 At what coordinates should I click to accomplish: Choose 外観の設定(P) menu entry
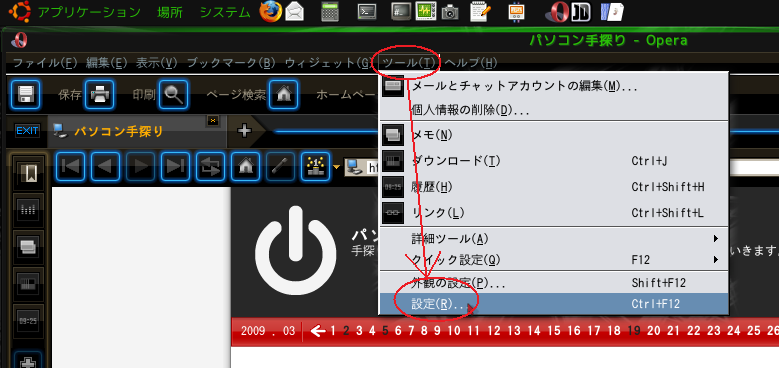tap(553, 283)
